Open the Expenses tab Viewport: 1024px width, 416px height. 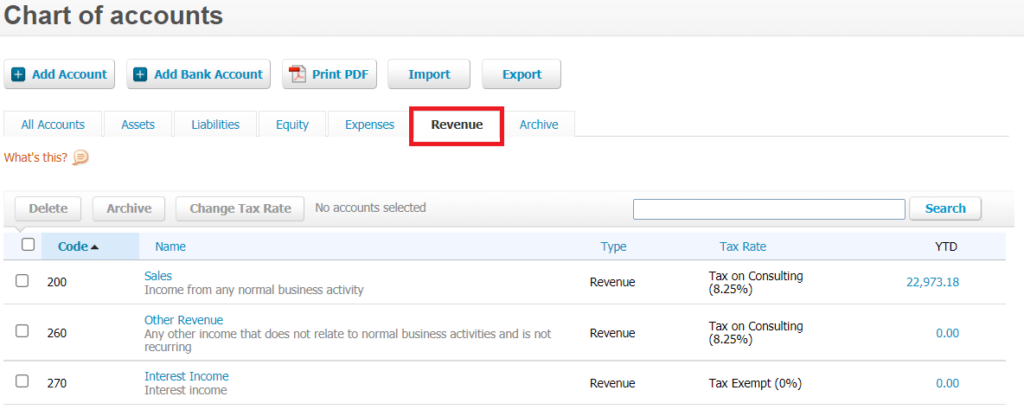click(x=369, y=125)
